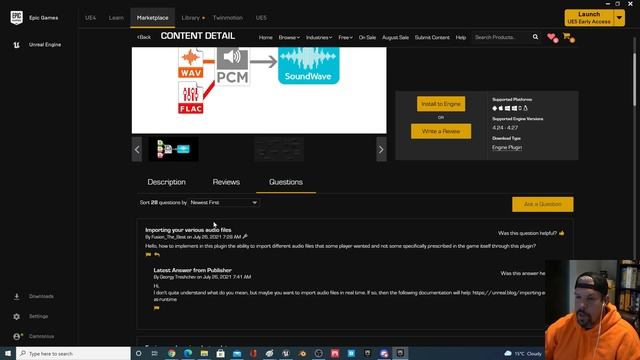Screen dimensions: 640x360
Task: Launch UE5 Early Access
Action: [x=589, y=18]
